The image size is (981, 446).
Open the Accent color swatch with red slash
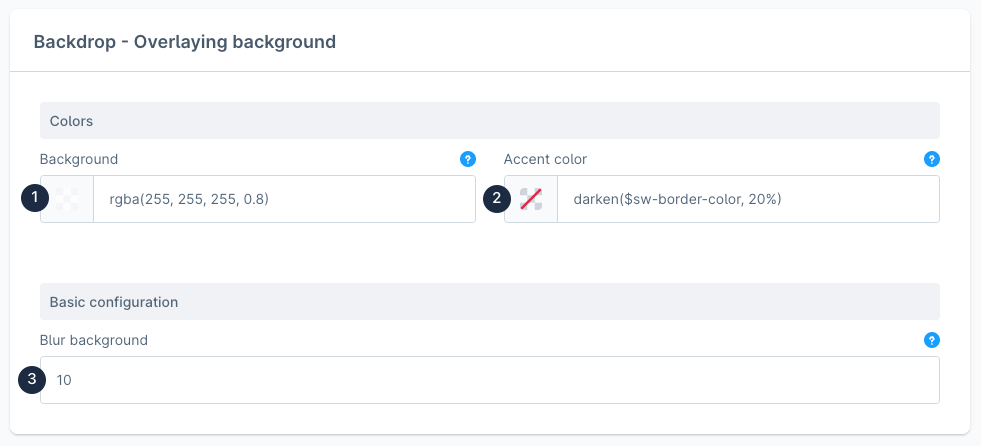[531, 199]
